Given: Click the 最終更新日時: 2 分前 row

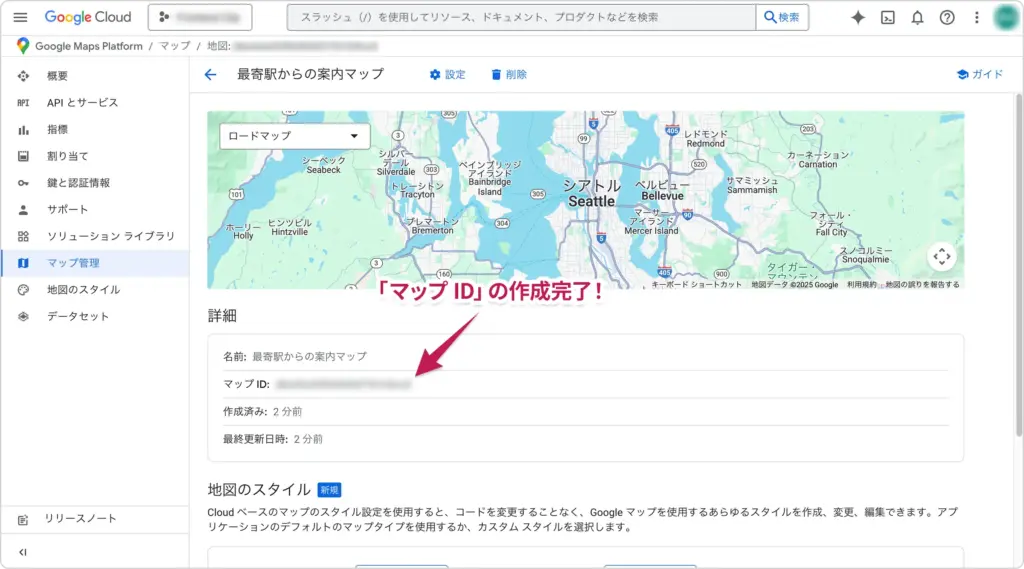Looking at the screenshot, I should [586, 439].
